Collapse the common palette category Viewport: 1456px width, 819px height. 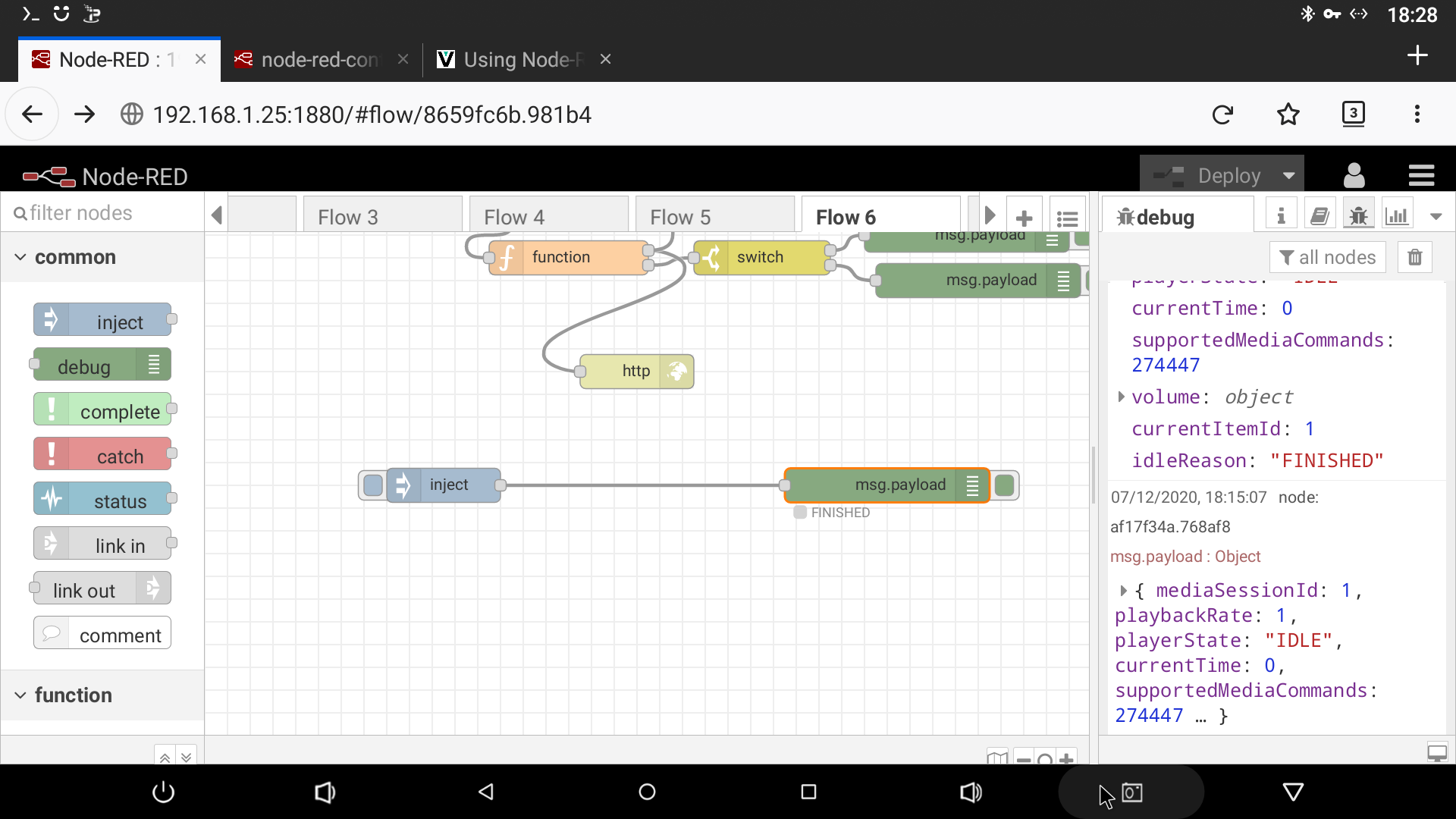(x=102, y=257)
